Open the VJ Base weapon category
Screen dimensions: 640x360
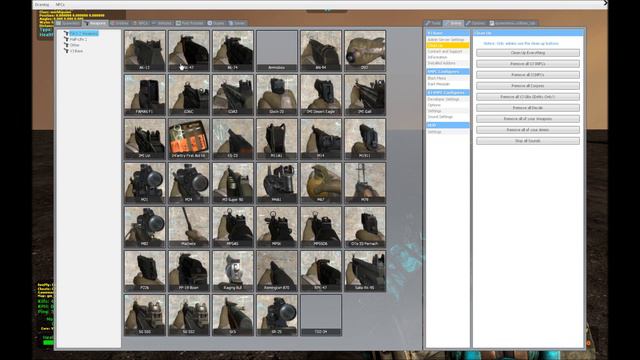76,51
